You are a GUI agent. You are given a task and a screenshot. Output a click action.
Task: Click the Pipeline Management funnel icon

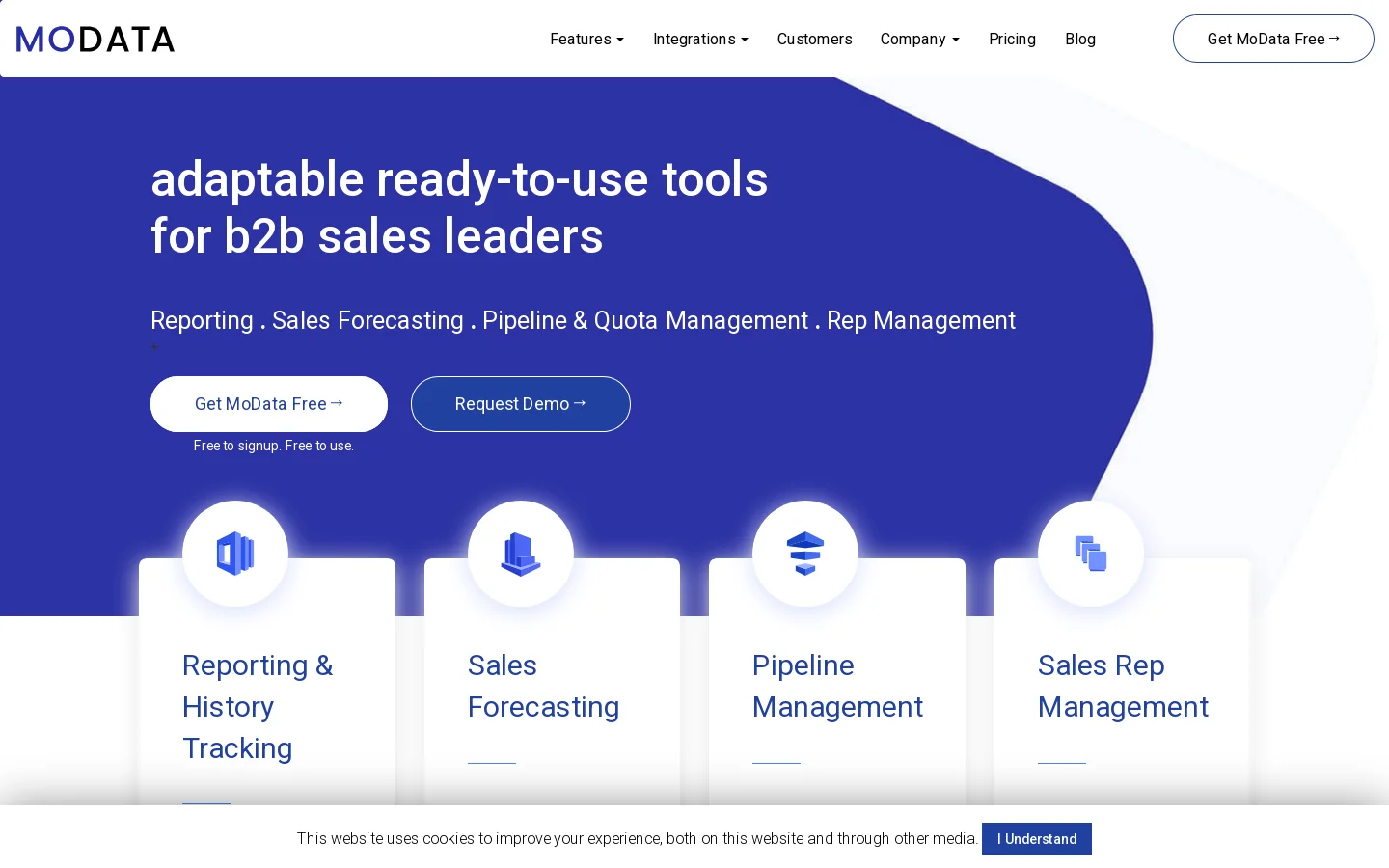[805, 554]
